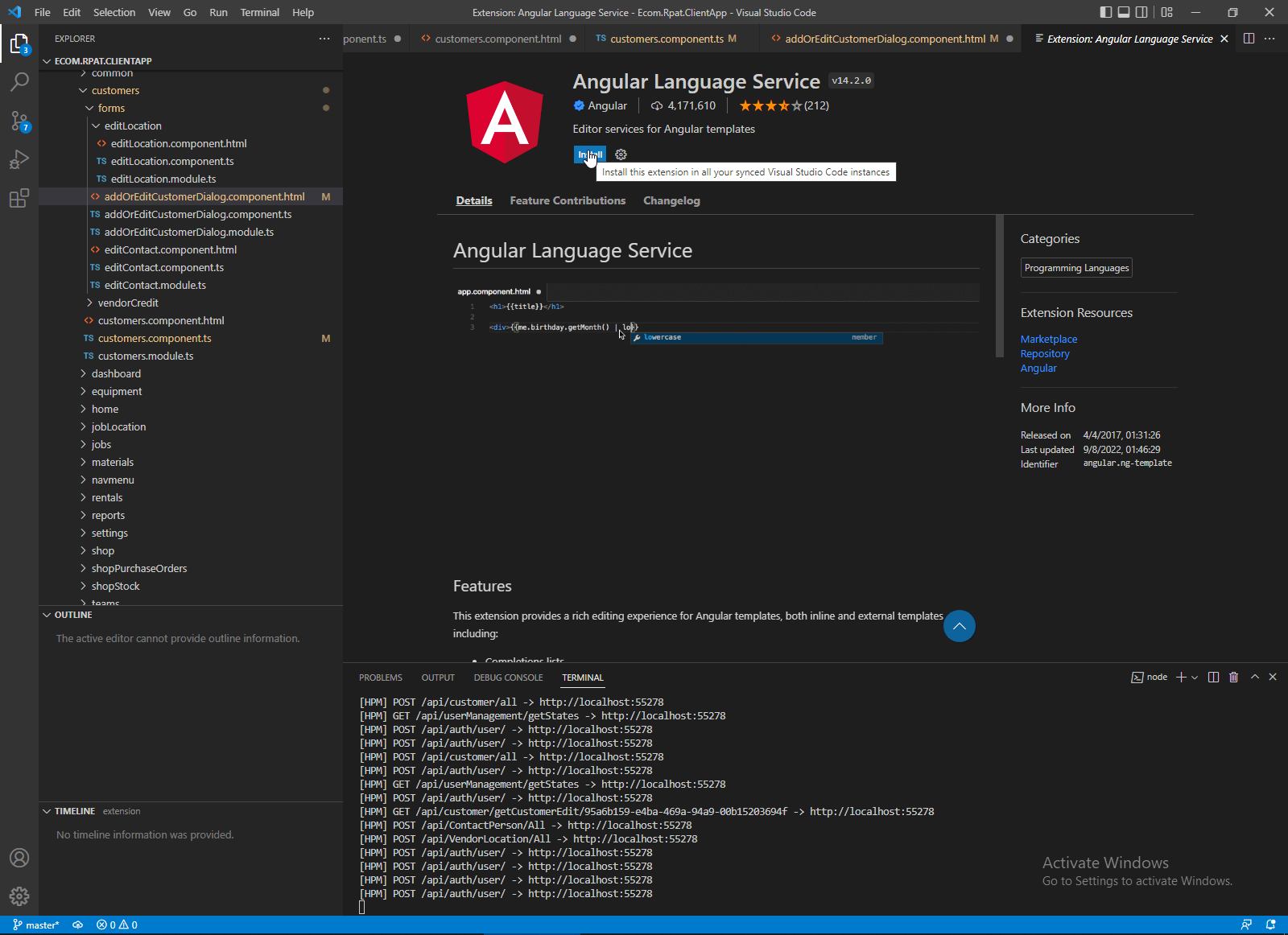This screenshot has width=1288, height=935.
Task: Open the Accounts menu icon
Action: pyautogui.click(x=19, y=858)
